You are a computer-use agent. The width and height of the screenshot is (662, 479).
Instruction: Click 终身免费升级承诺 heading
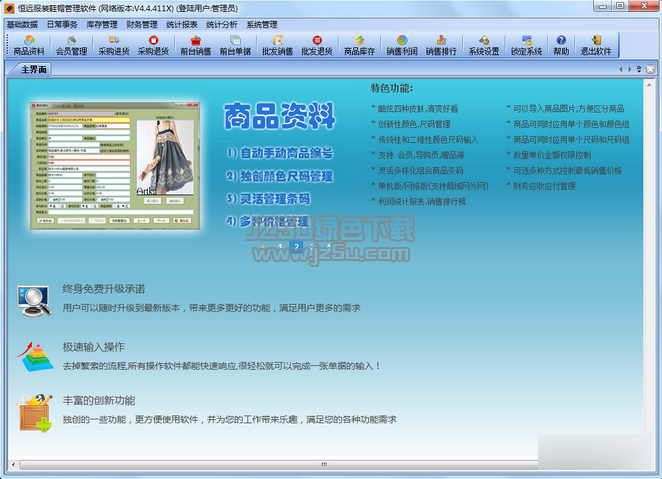pyautogui.click(x=104, y=289)
